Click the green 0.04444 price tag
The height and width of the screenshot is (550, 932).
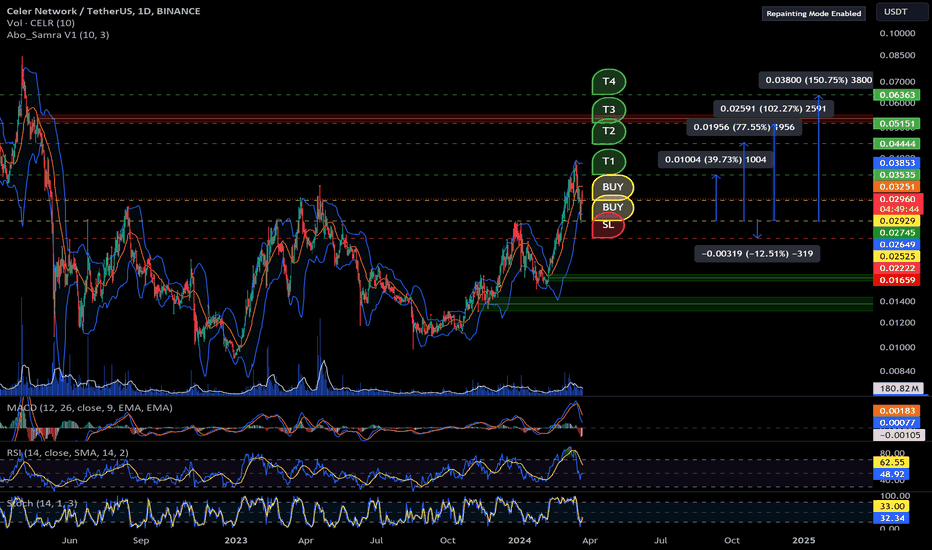tap(897, 144)
